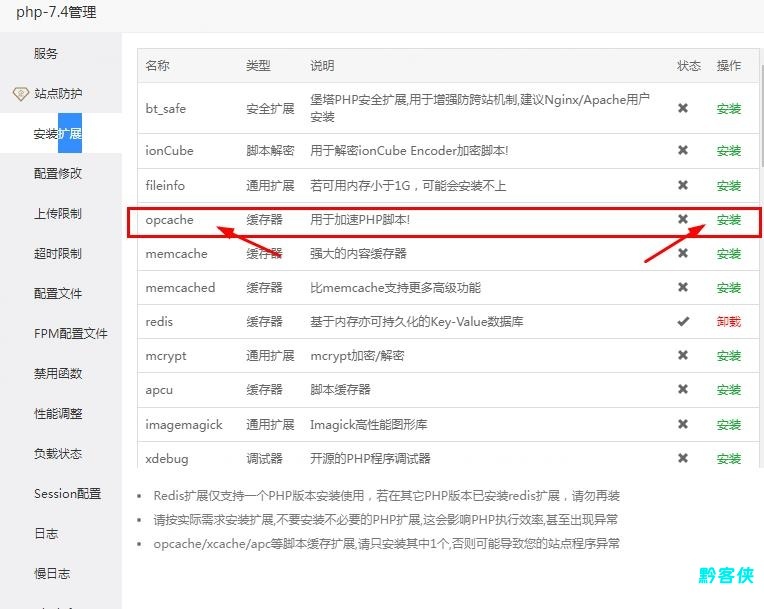
Task: Click the 状态 column header
Action: 688,65
